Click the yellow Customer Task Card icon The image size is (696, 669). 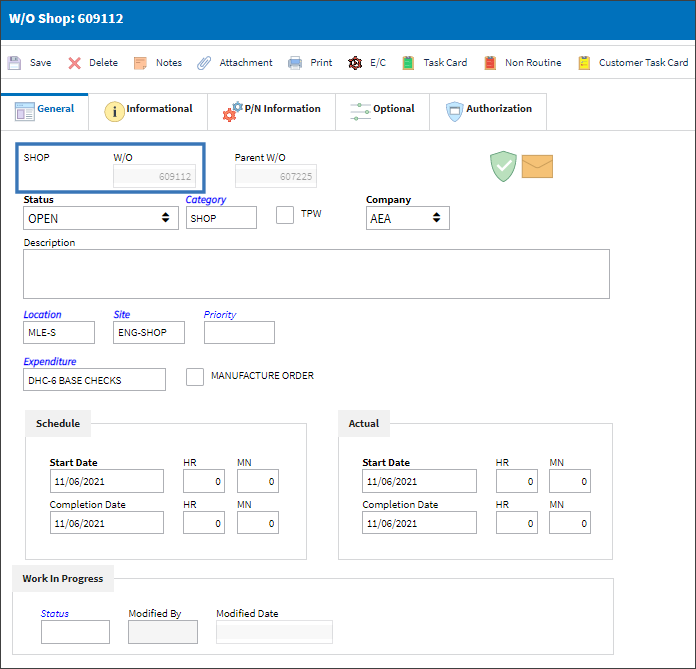click(x=584, y=63)
